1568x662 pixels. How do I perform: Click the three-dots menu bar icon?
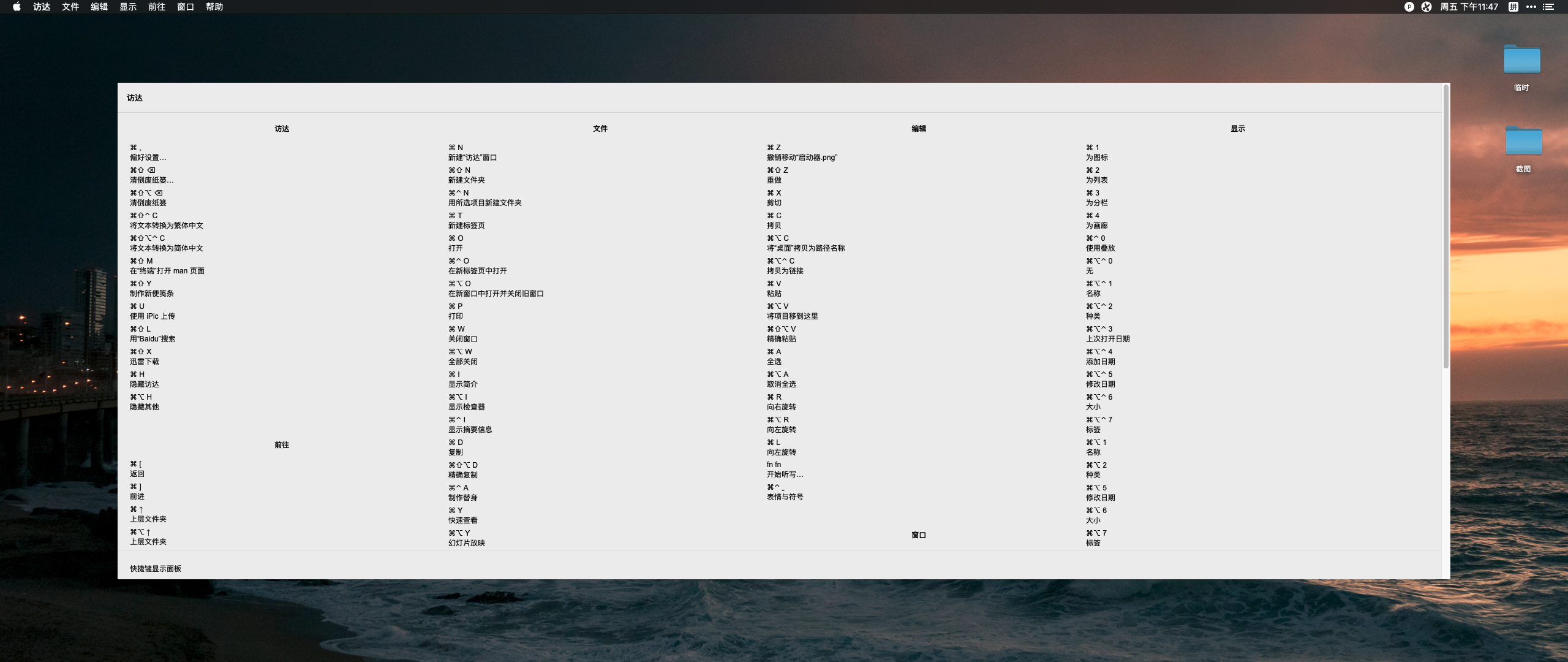click(x=1531, y=7)
